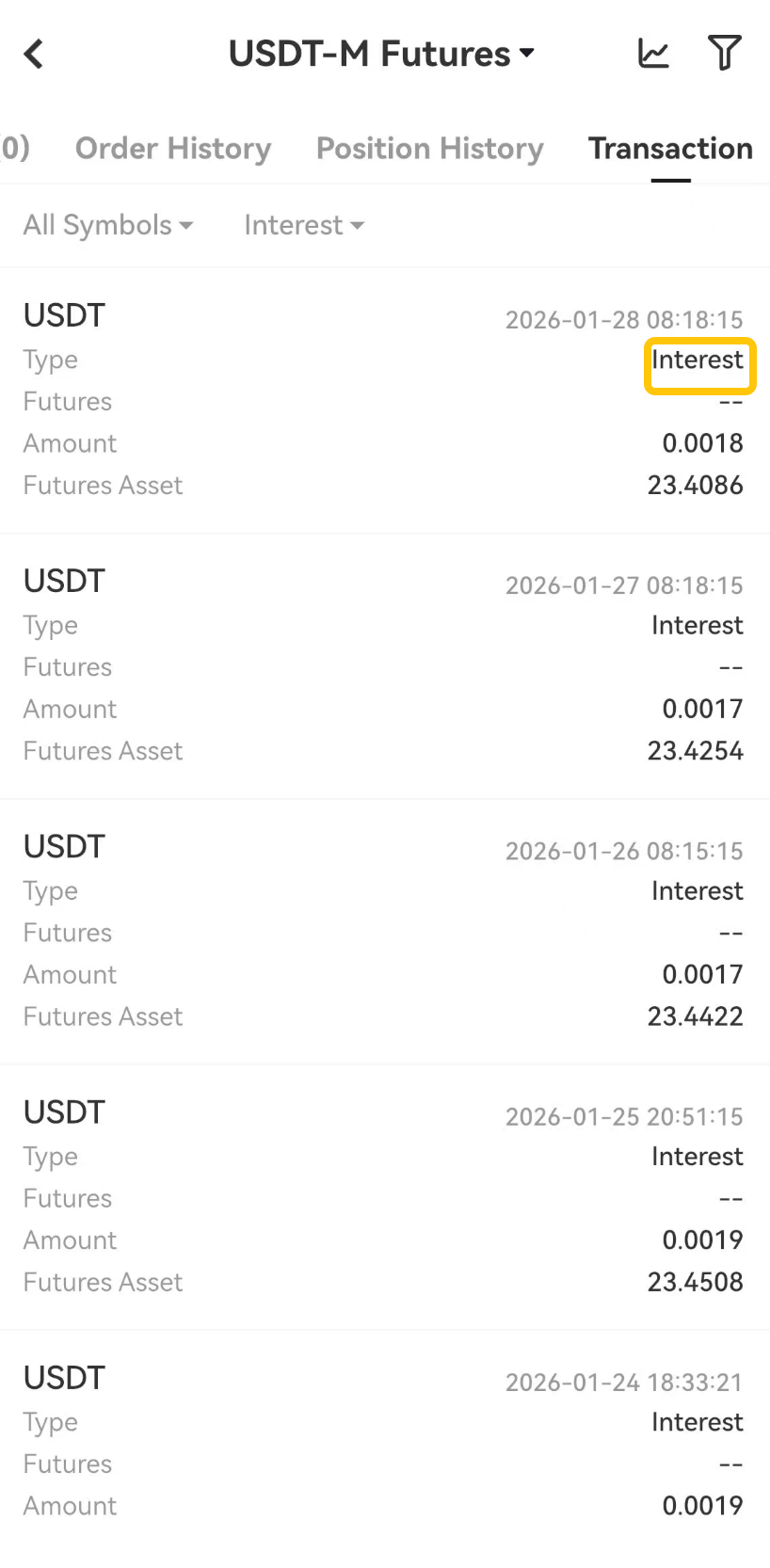Open the Interest type filter dropdown
This screenshot has width=770, height=1568.
(303, 226)
